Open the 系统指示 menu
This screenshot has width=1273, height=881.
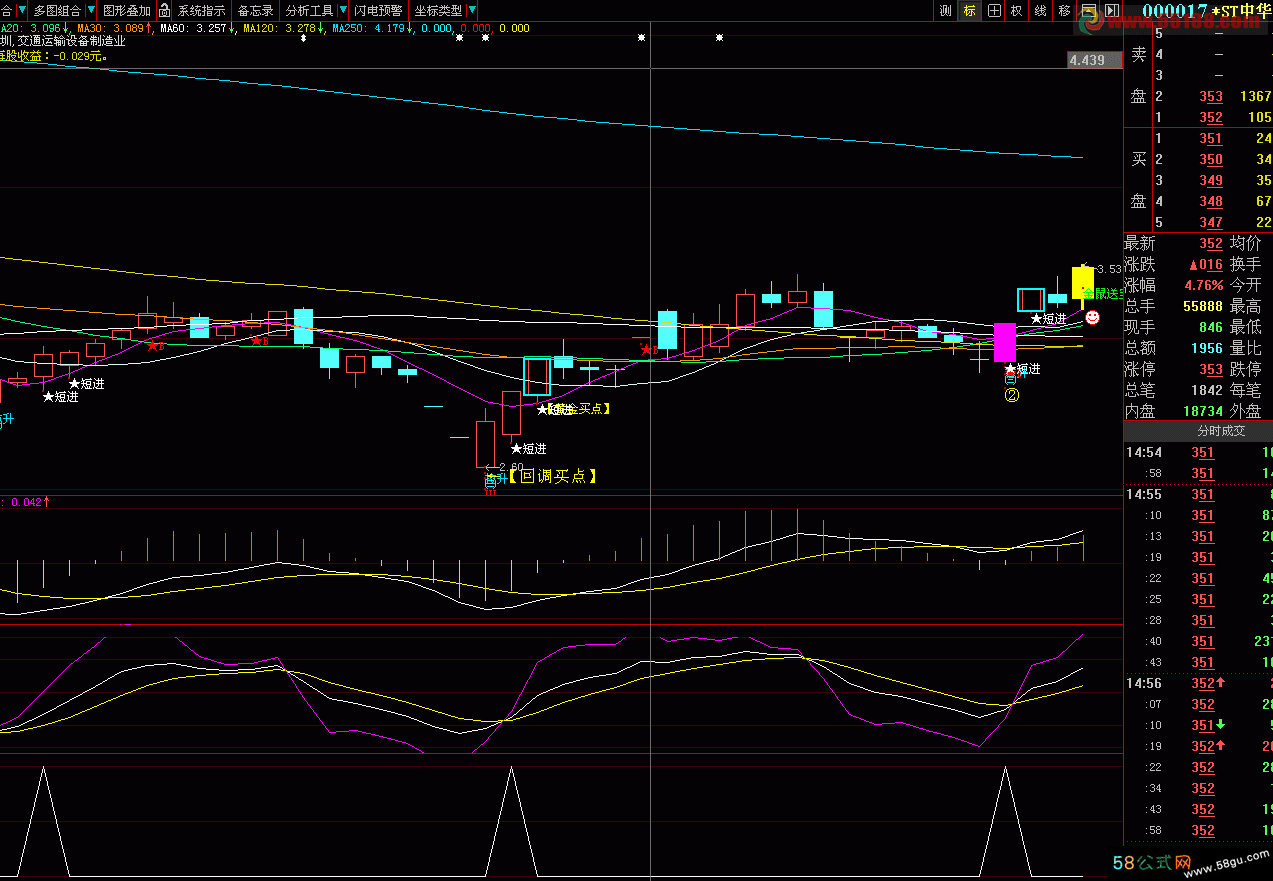[201, 10]
